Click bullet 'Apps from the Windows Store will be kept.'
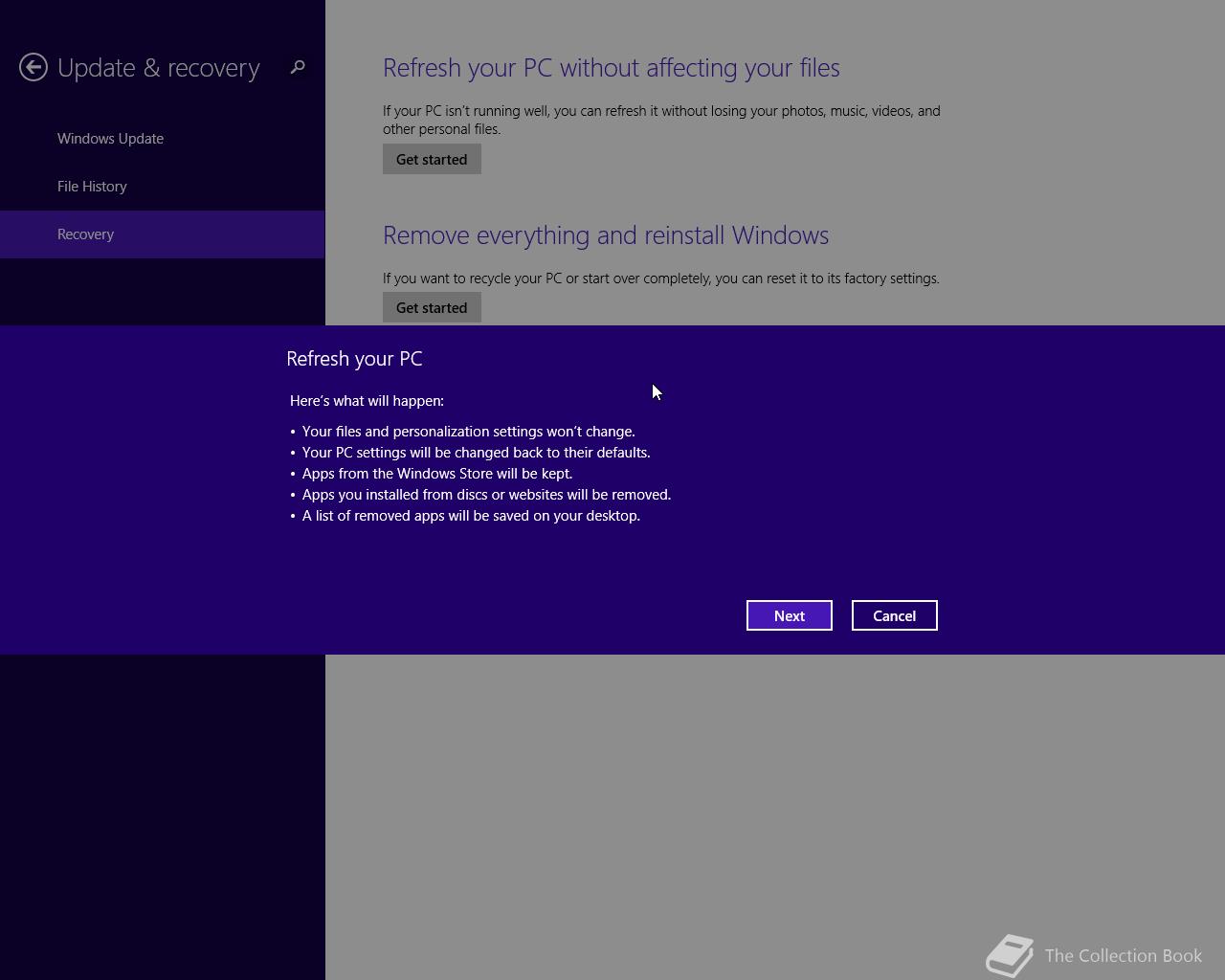 (x=437, y=474)
